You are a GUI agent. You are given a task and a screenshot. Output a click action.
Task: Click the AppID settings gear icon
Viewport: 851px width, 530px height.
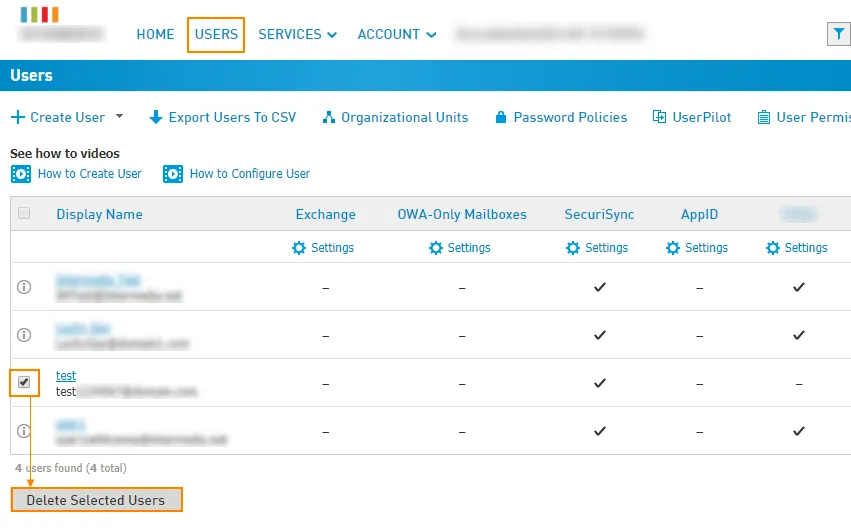click(673, 248)
